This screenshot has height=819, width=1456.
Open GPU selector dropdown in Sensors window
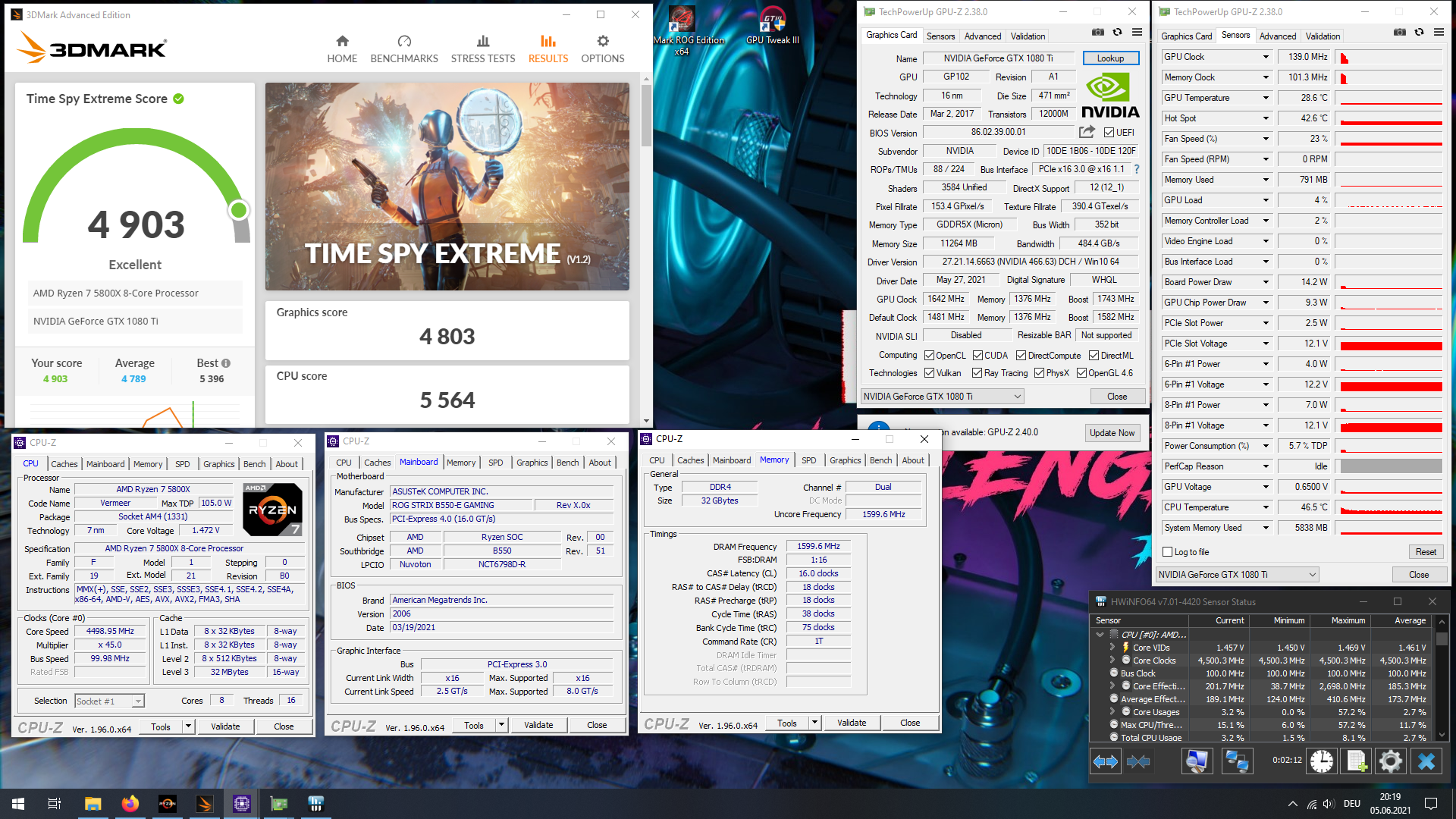[x=1238, y=575]
